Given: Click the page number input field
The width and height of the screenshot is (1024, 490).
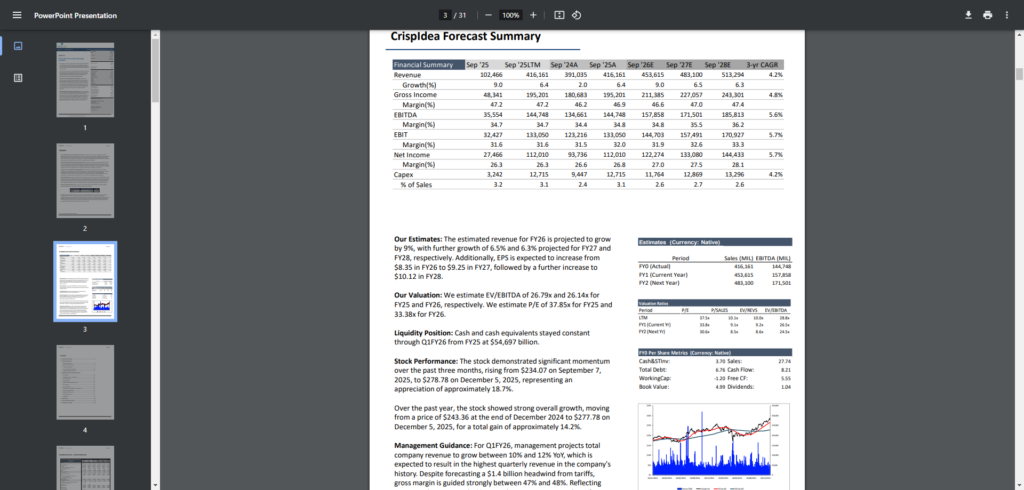Looking at the screenshot, I should point(446,15).
